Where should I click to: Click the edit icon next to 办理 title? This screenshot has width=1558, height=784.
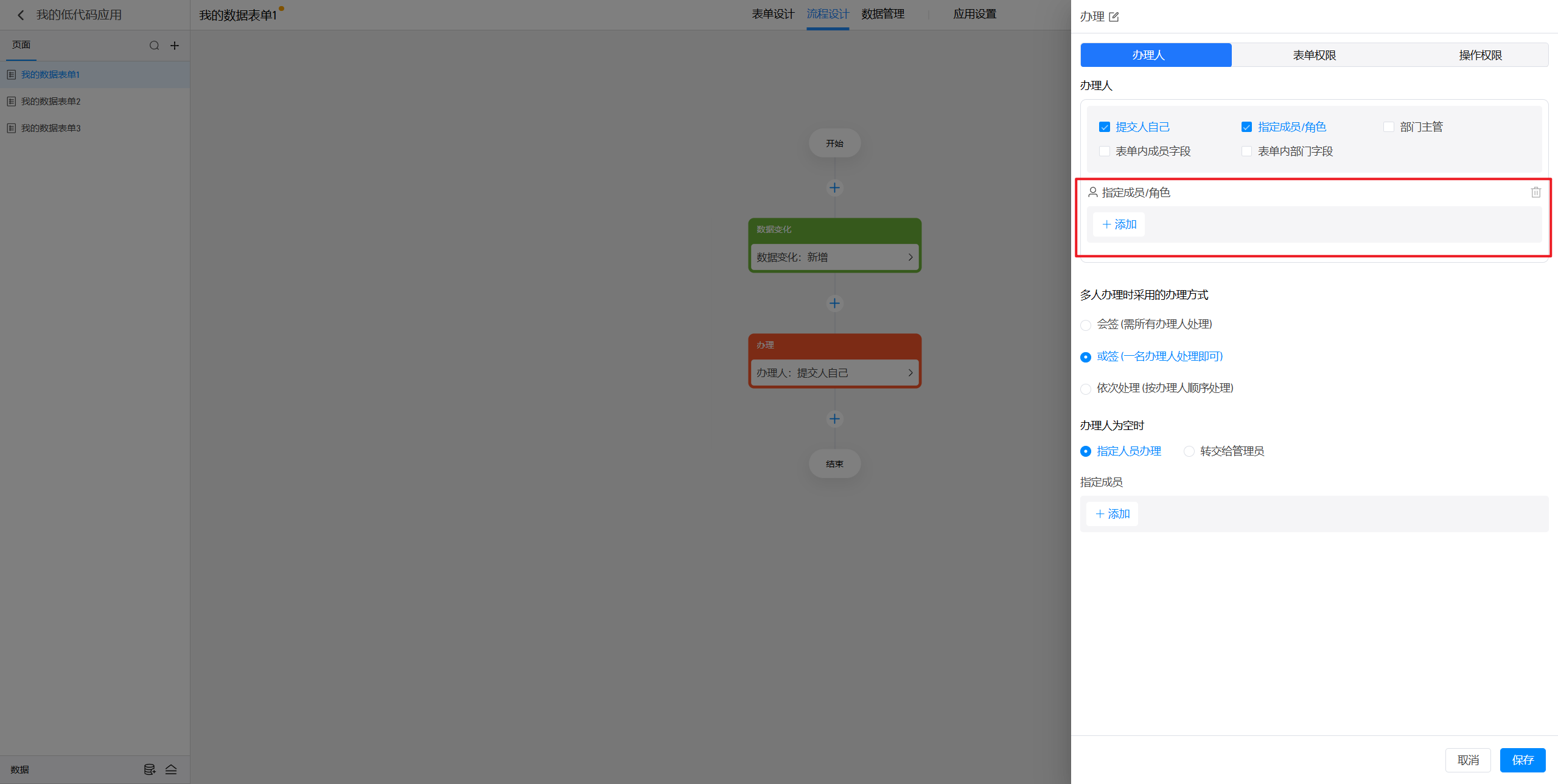click(x=1114, y=17)
